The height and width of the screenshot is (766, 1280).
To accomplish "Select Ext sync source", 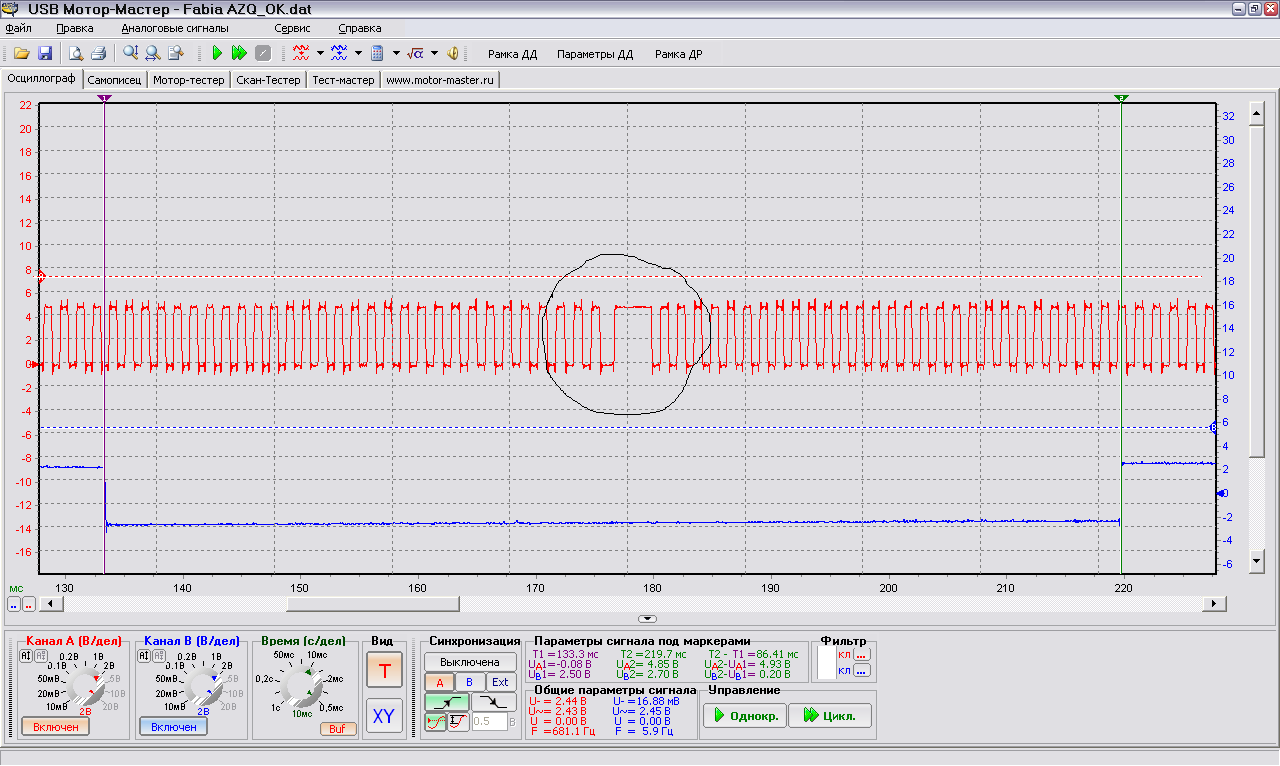I will [500, 682].
